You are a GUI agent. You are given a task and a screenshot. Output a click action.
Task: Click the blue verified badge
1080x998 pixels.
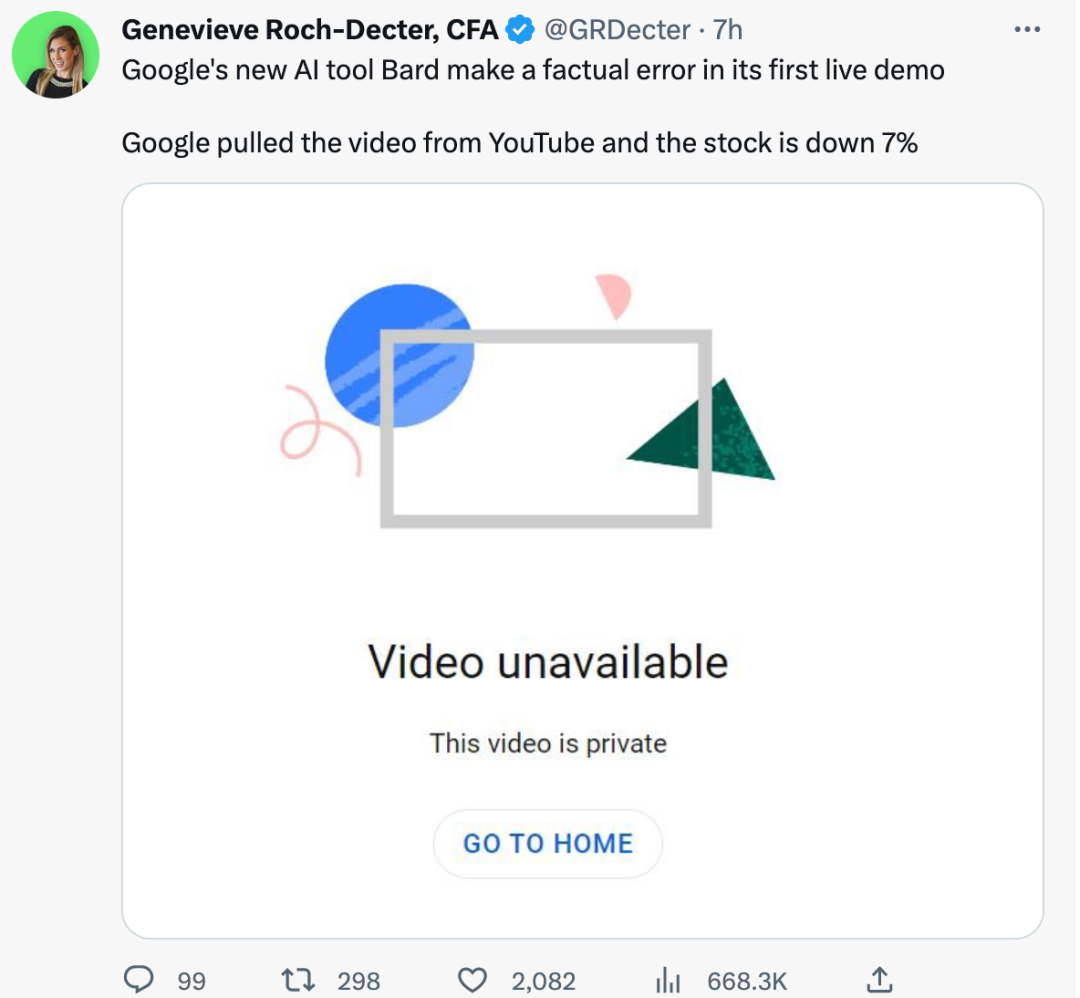click(x=520, y=30)
